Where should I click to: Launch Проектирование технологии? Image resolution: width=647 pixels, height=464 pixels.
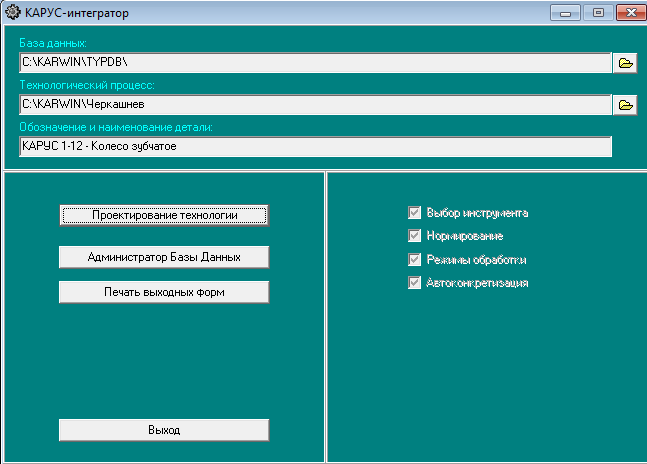(x=164, y=215)
